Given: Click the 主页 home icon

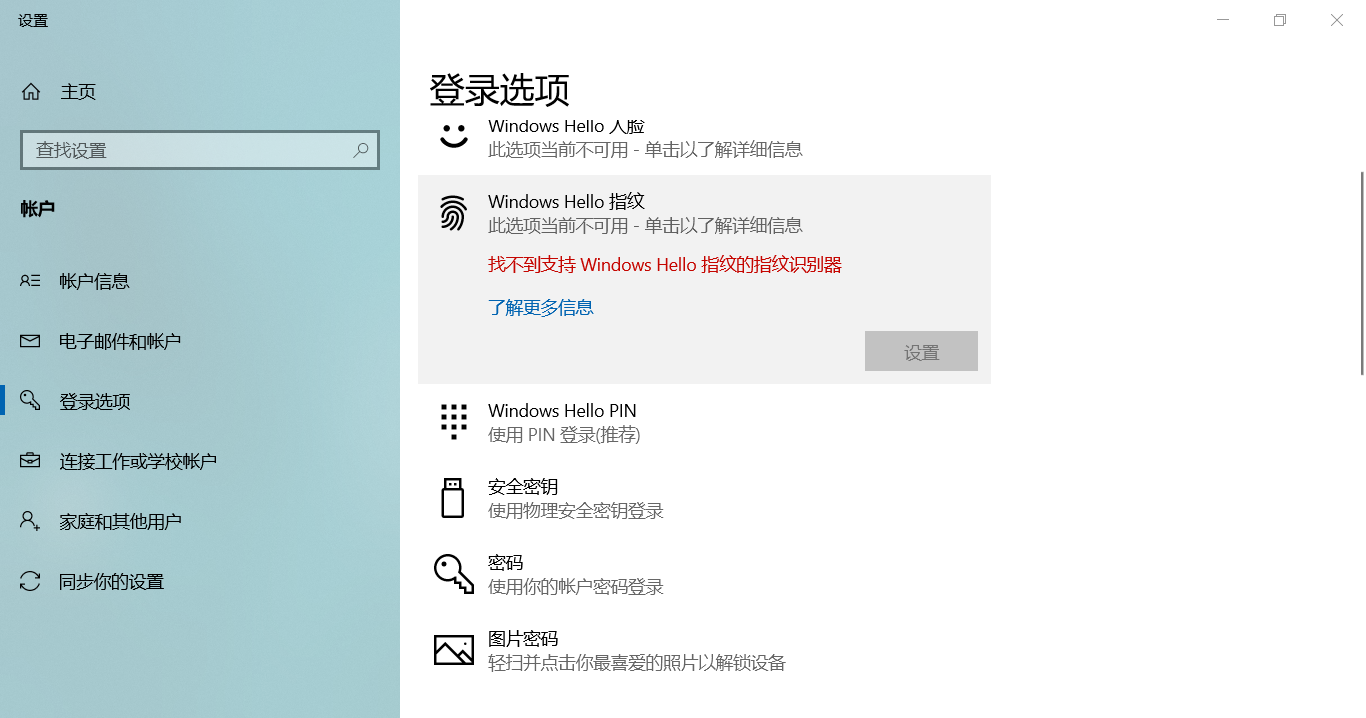Looking at the screenshot, I should click(31, 91).
